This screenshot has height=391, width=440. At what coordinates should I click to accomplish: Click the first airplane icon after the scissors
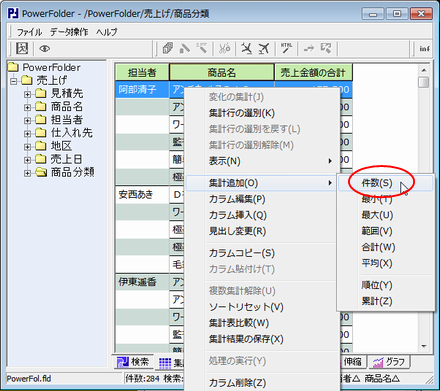[x=247, y=49]
